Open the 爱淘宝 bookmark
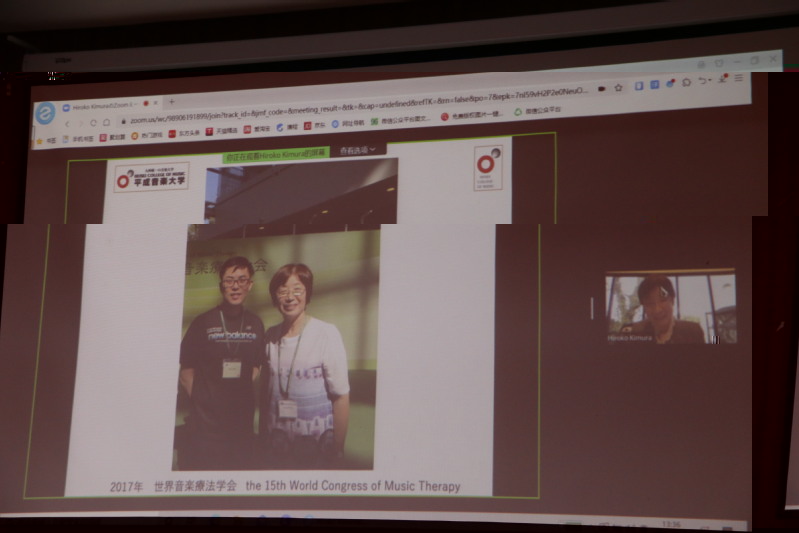 (x=257, y=129)
